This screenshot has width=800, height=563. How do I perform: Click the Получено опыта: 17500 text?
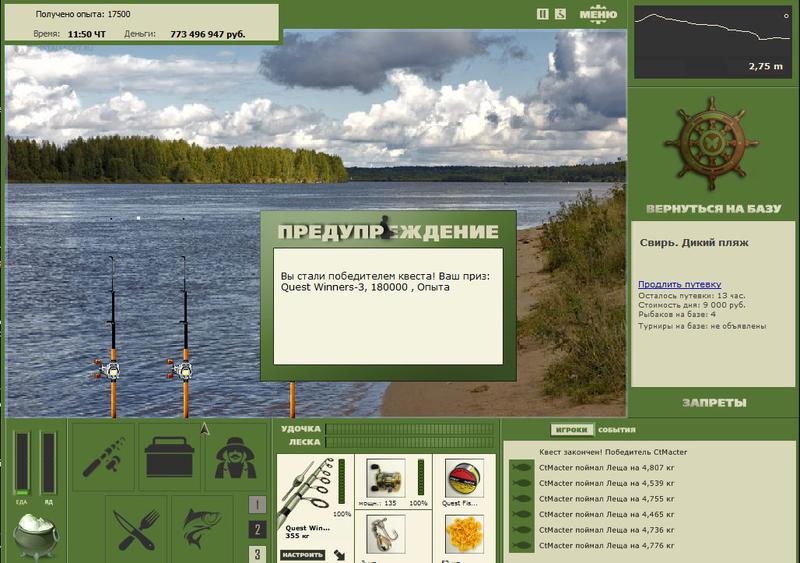(x=83, y=14)
